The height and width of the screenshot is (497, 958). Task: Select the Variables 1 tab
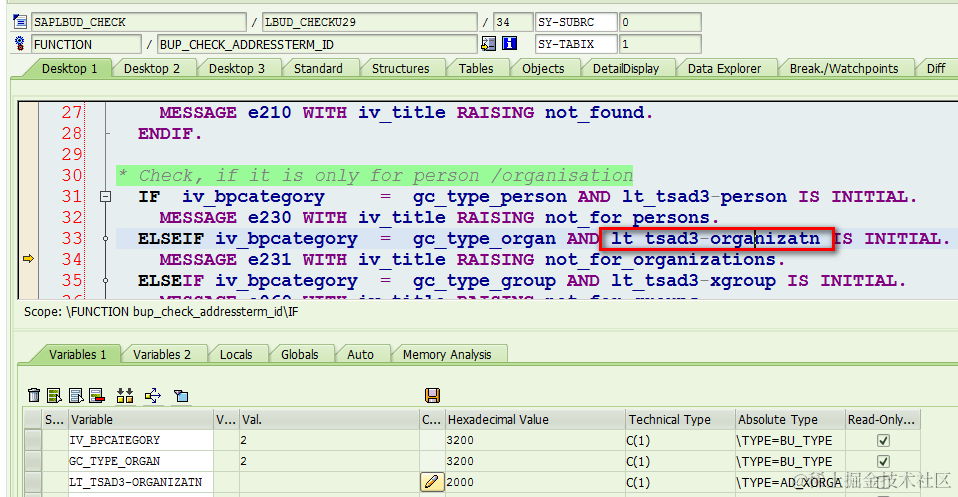77,355
